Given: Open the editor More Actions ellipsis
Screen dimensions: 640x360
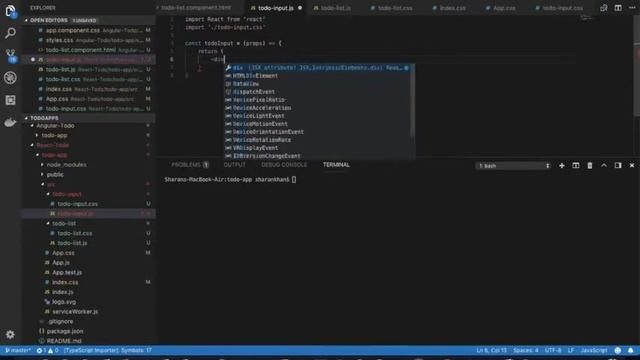Looking at the screenshot, I should (x=632, y=8).
